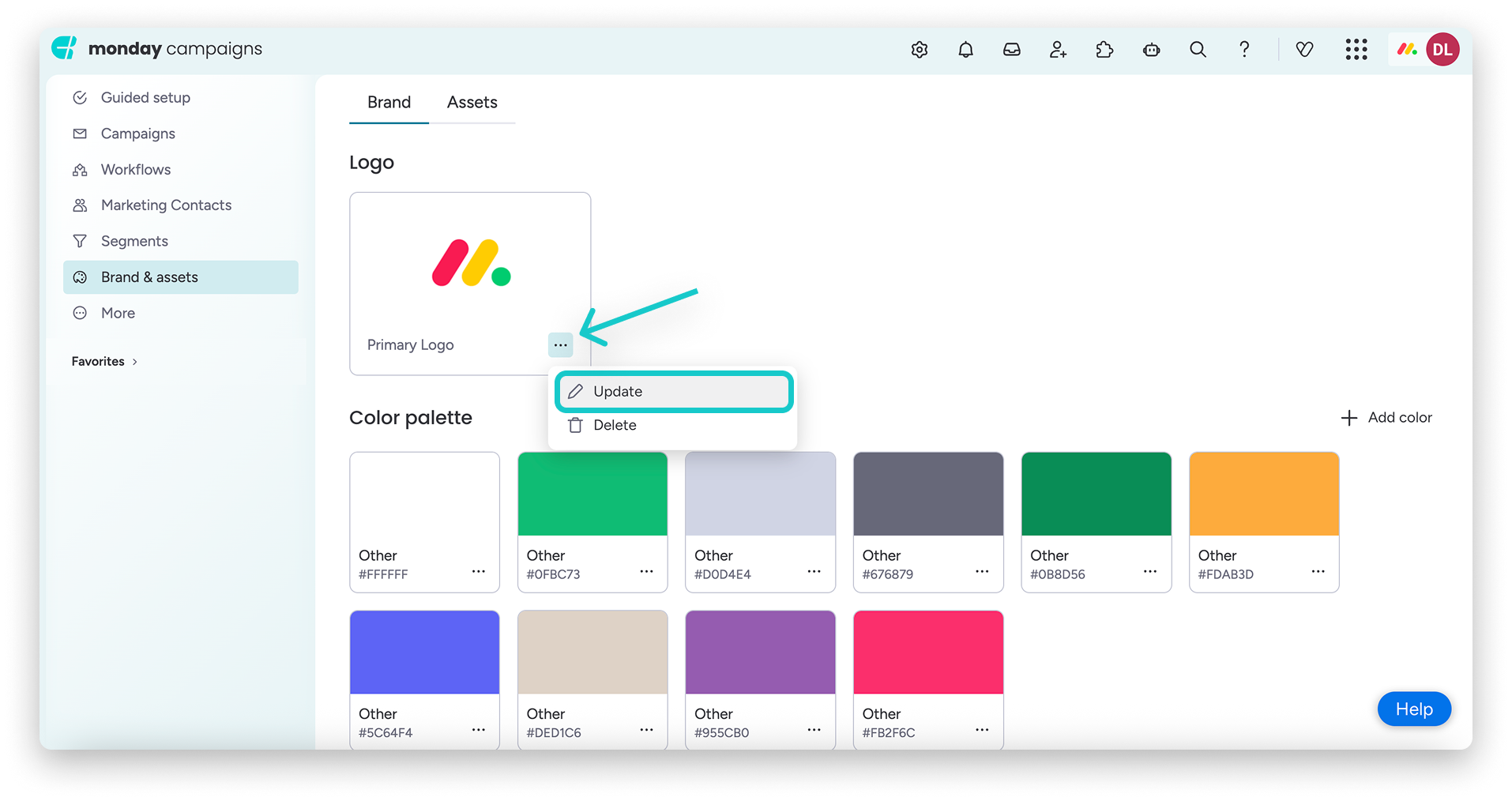
Task: Click the blue Help button
Action: (1414, 709)
